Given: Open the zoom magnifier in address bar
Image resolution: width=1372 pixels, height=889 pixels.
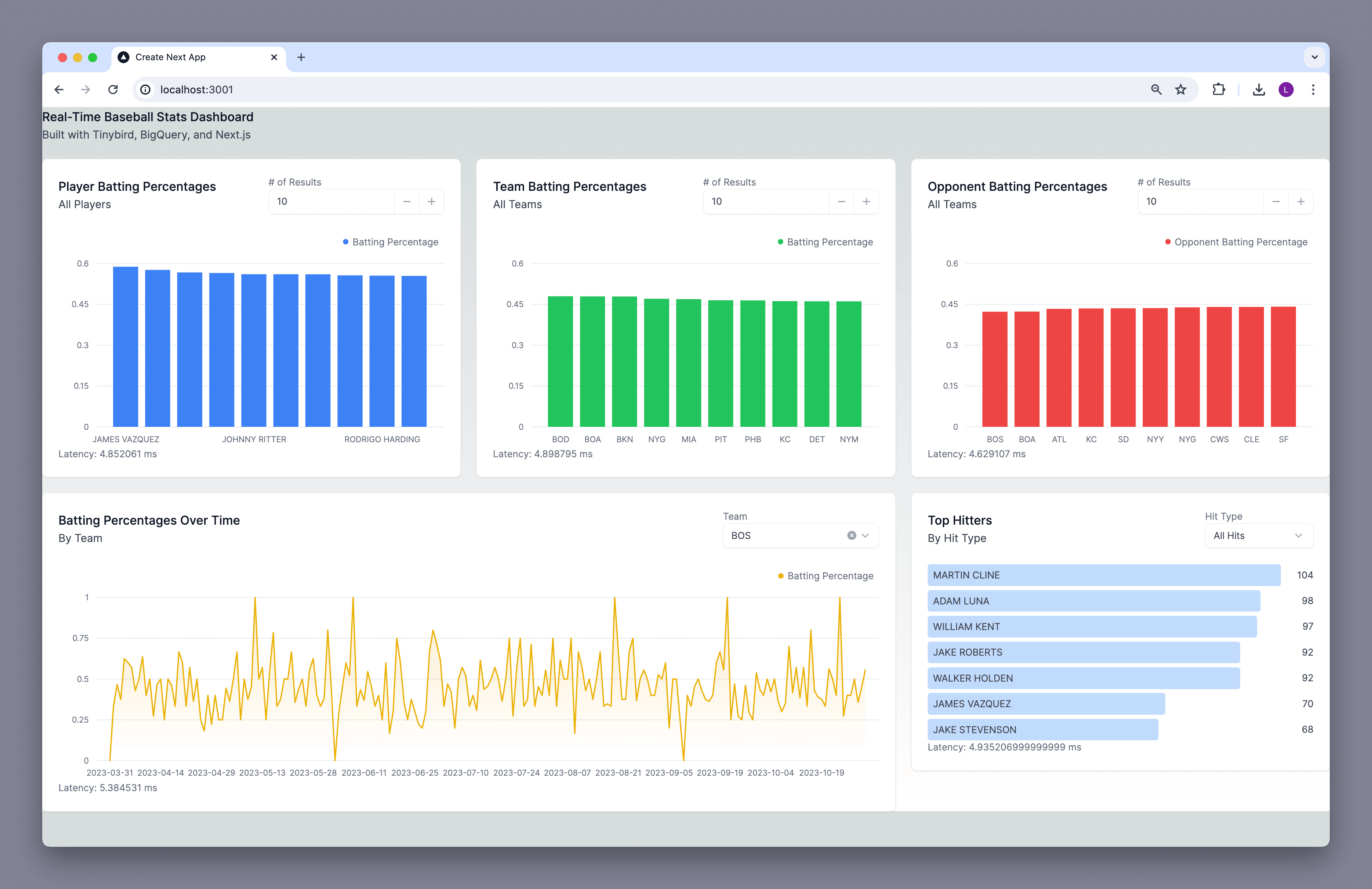Looking at the screenshot, I should (1156, 89).
